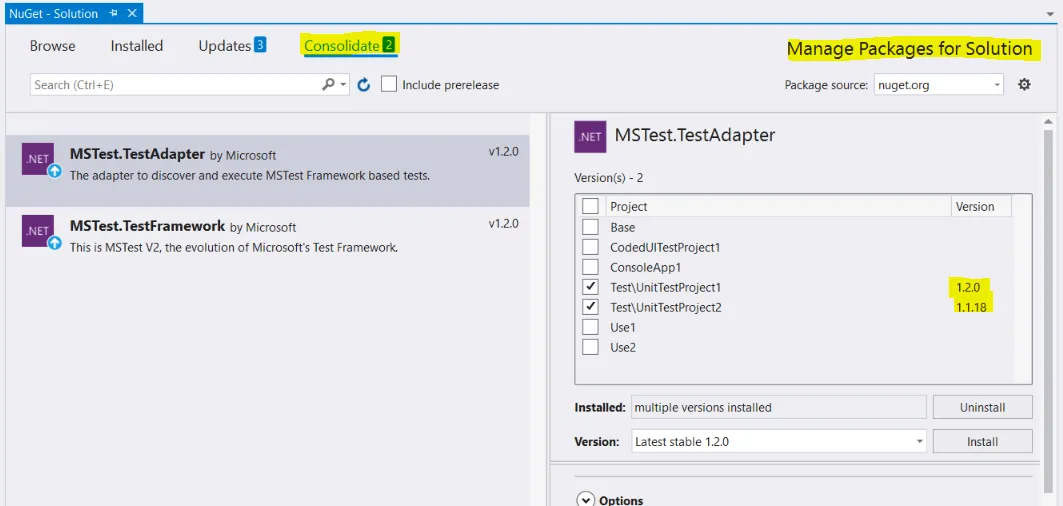Select MSTest.TestAdapter package row
The height and width of the screenshot is (506, 1063).
pos(267,171)
